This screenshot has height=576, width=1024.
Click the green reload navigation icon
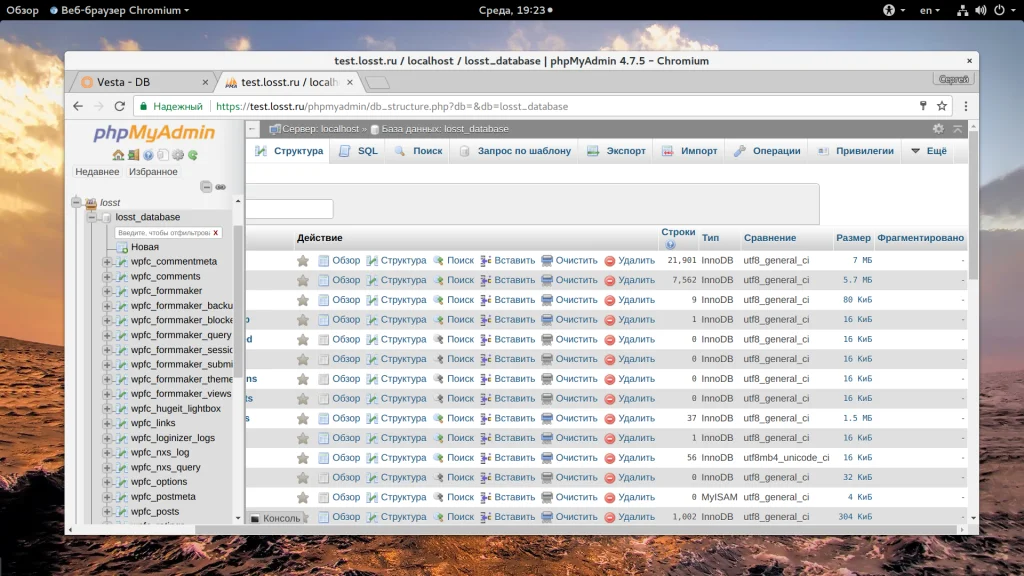click(192, 155)
